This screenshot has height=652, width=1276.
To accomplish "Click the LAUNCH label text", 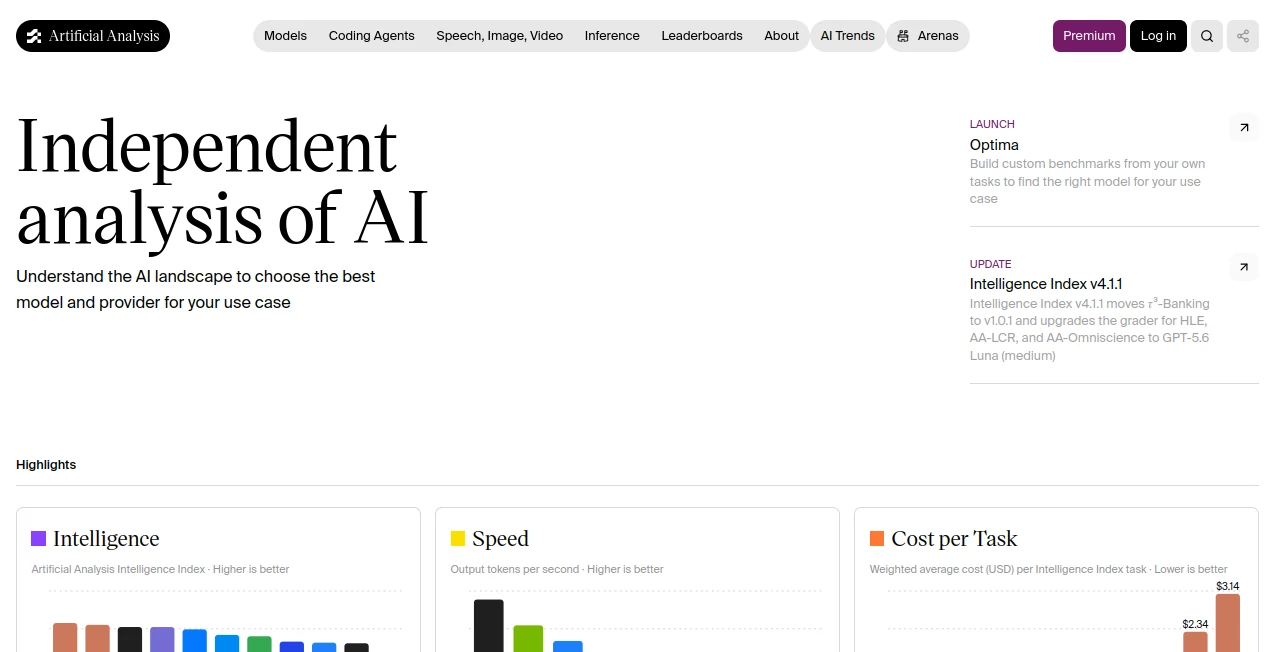I will click(992, 124).
